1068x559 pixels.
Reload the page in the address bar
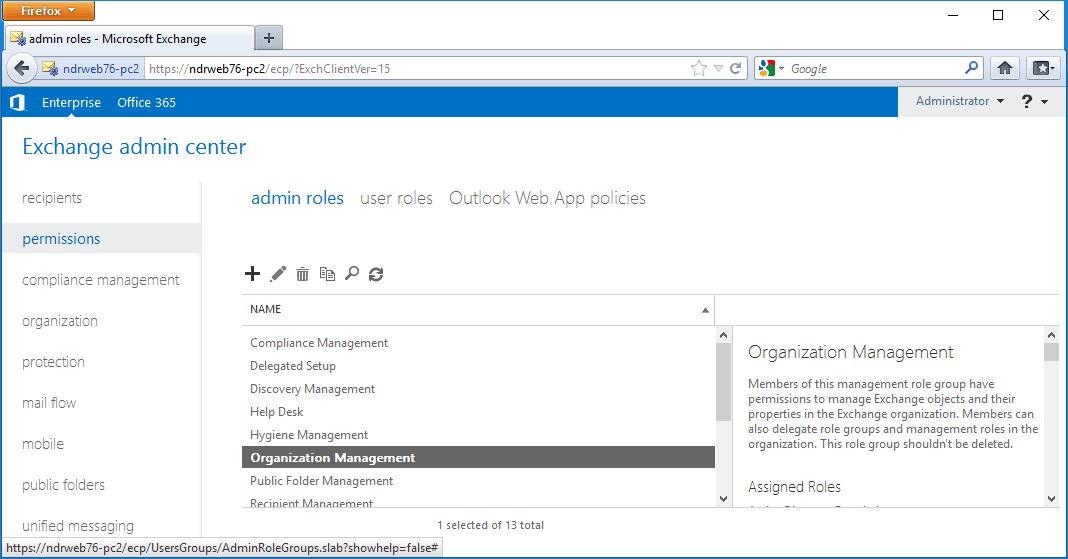tap(736, 68)
